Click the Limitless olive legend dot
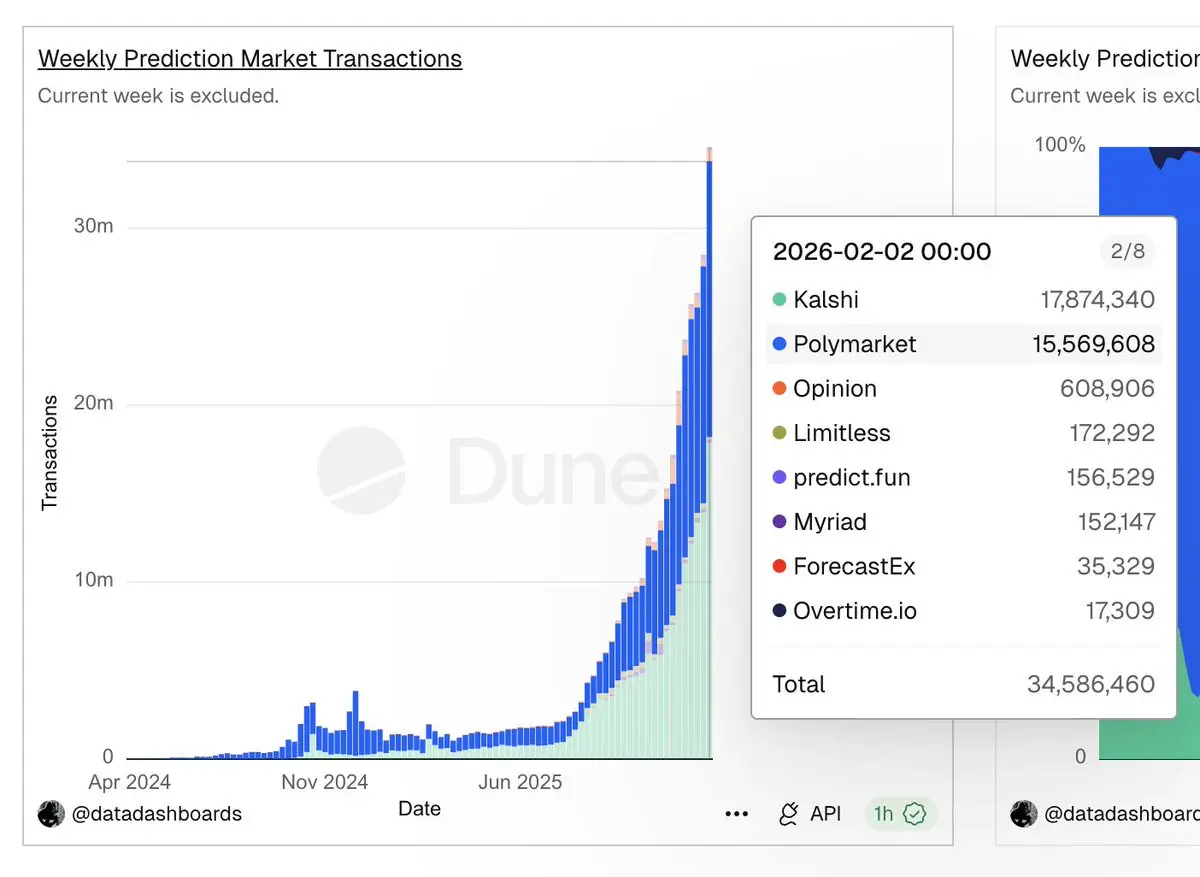This screenshot has height=877, width=1200. click(x=780, y=433)
